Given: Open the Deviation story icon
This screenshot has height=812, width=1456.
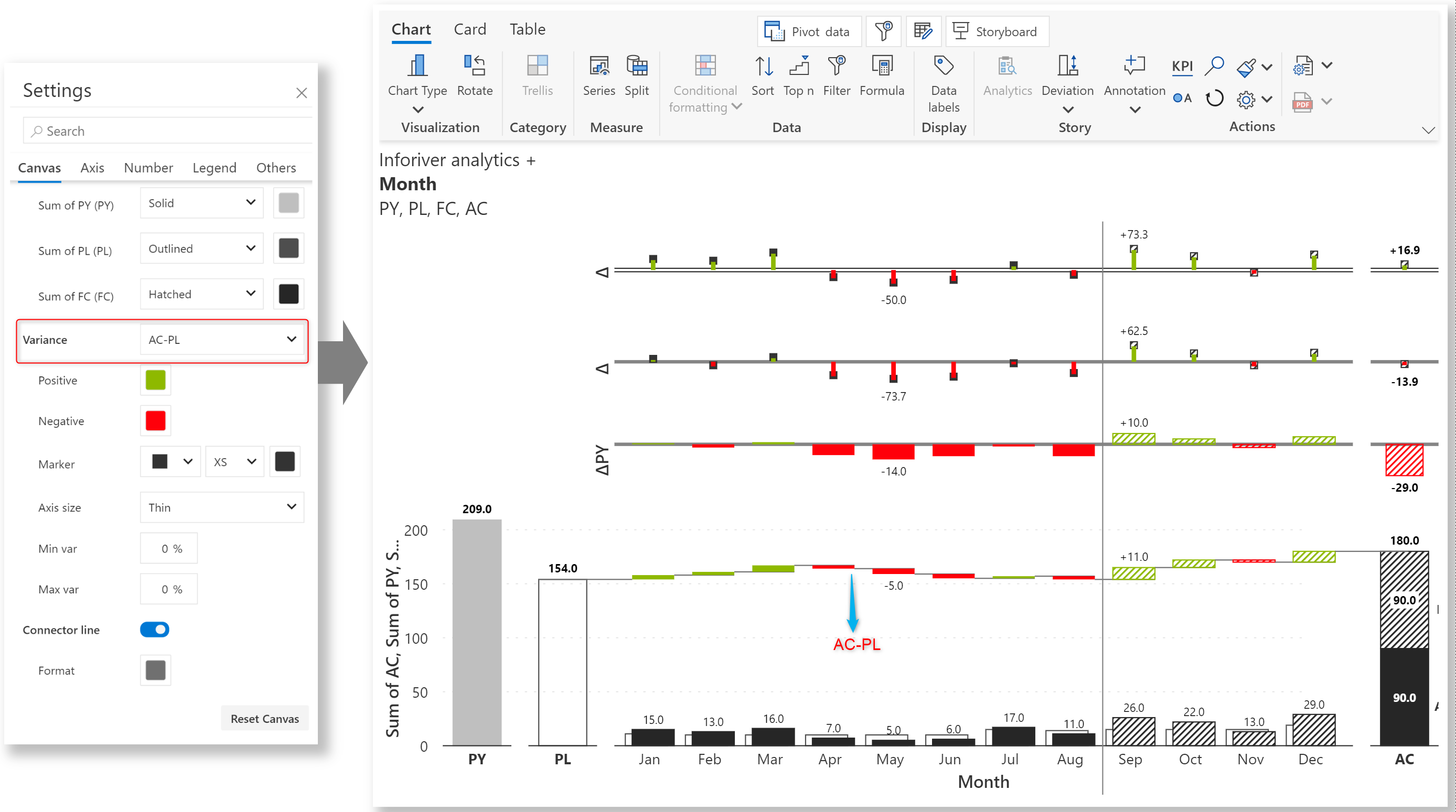Looking at the screenshot, I should pyautogui.click(x=1067, y=66).
